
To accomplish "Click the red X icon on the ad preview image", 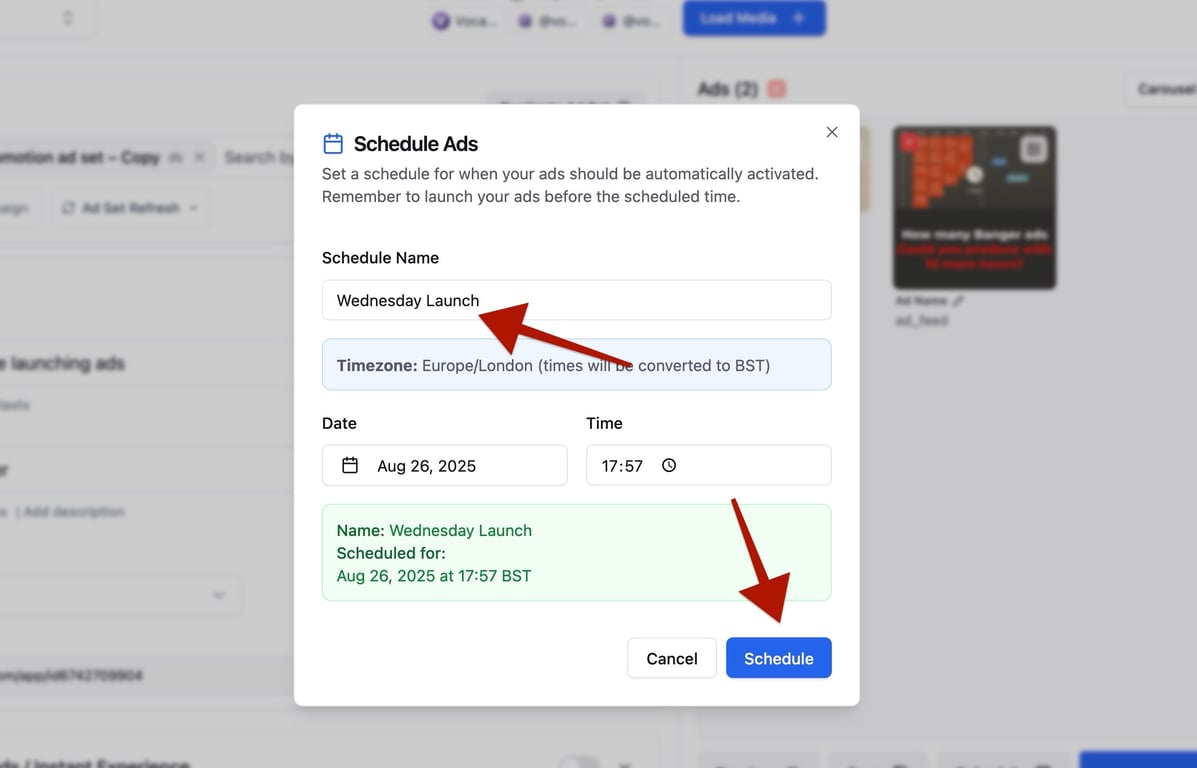I will 908,142.
